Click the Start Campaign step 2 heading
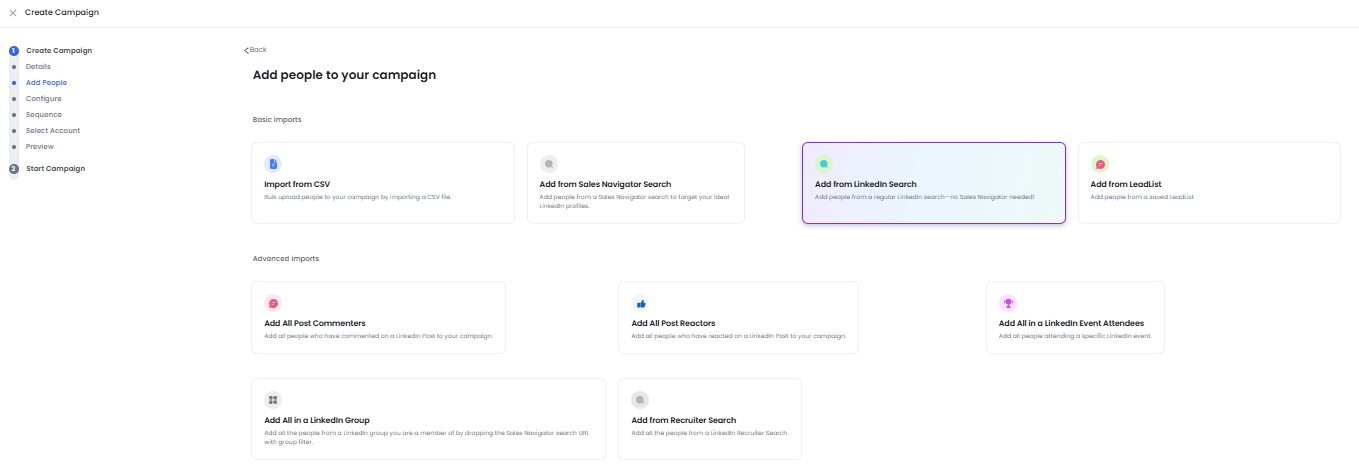This screenshot has width=1359, height=475. [x=55, y=168]
